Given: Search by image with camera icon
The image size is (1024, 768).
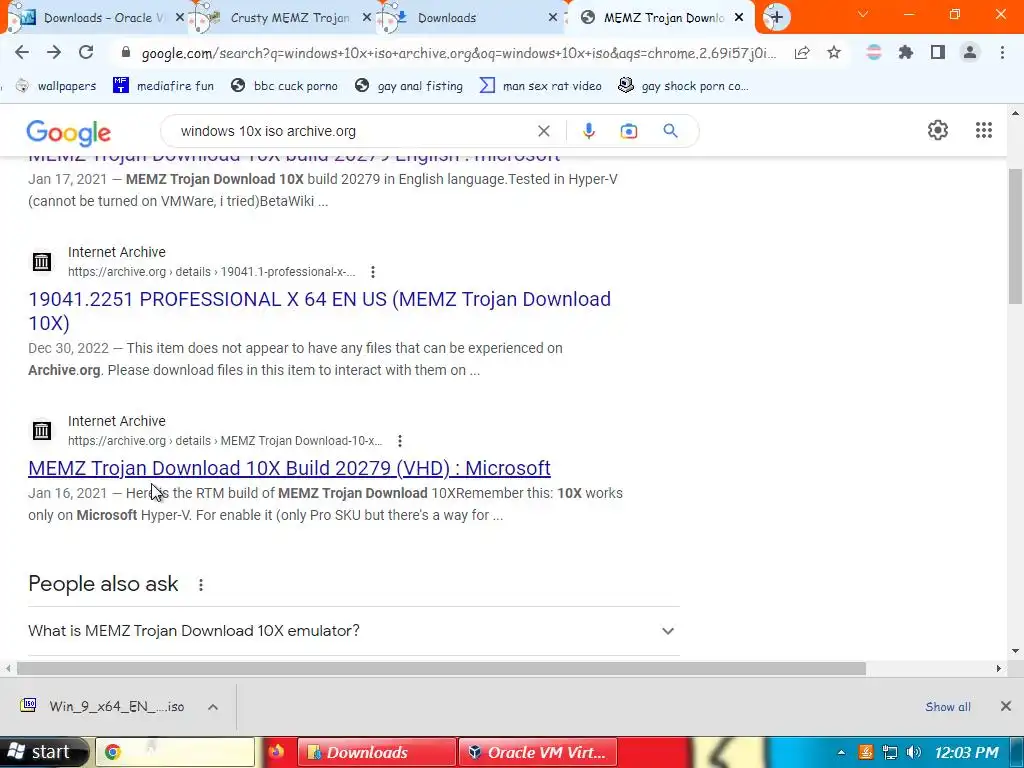Looking at the screenshot, I should (x=629, y=131).
